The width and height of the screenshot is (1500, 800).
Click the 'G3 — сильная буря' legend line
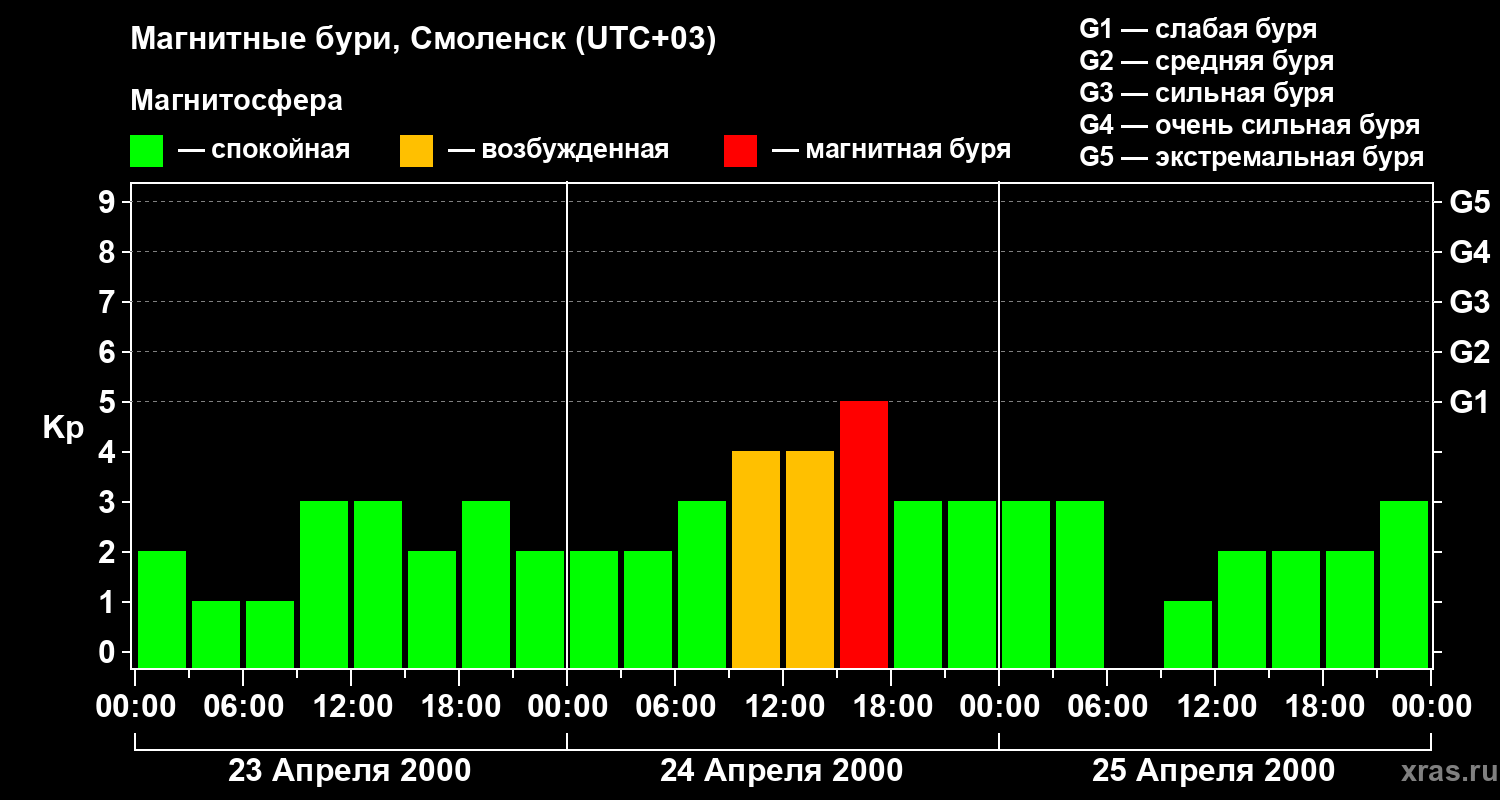1207,93
